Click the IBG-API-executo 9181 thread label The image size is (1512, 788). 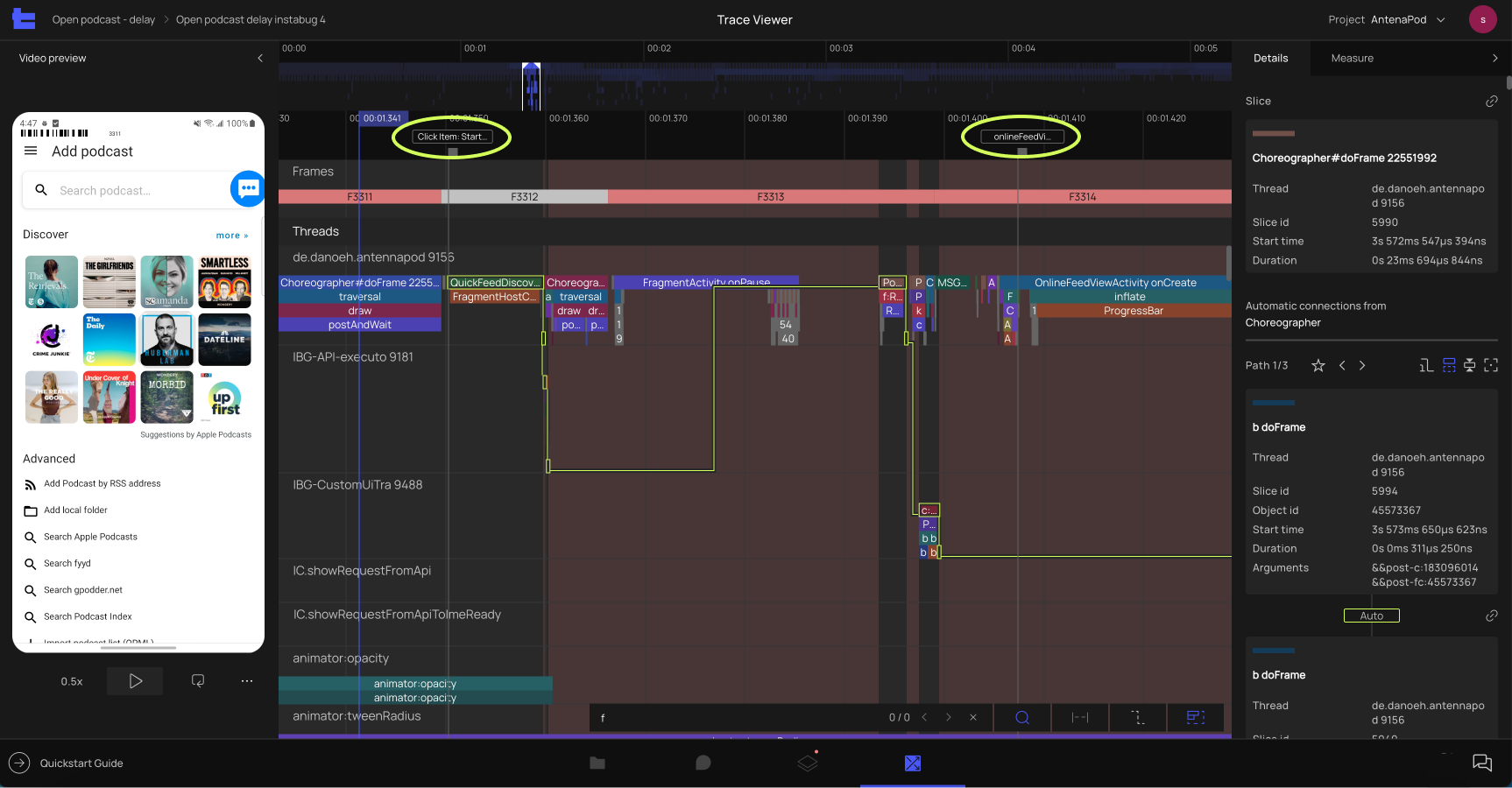[x=353, y=357]
